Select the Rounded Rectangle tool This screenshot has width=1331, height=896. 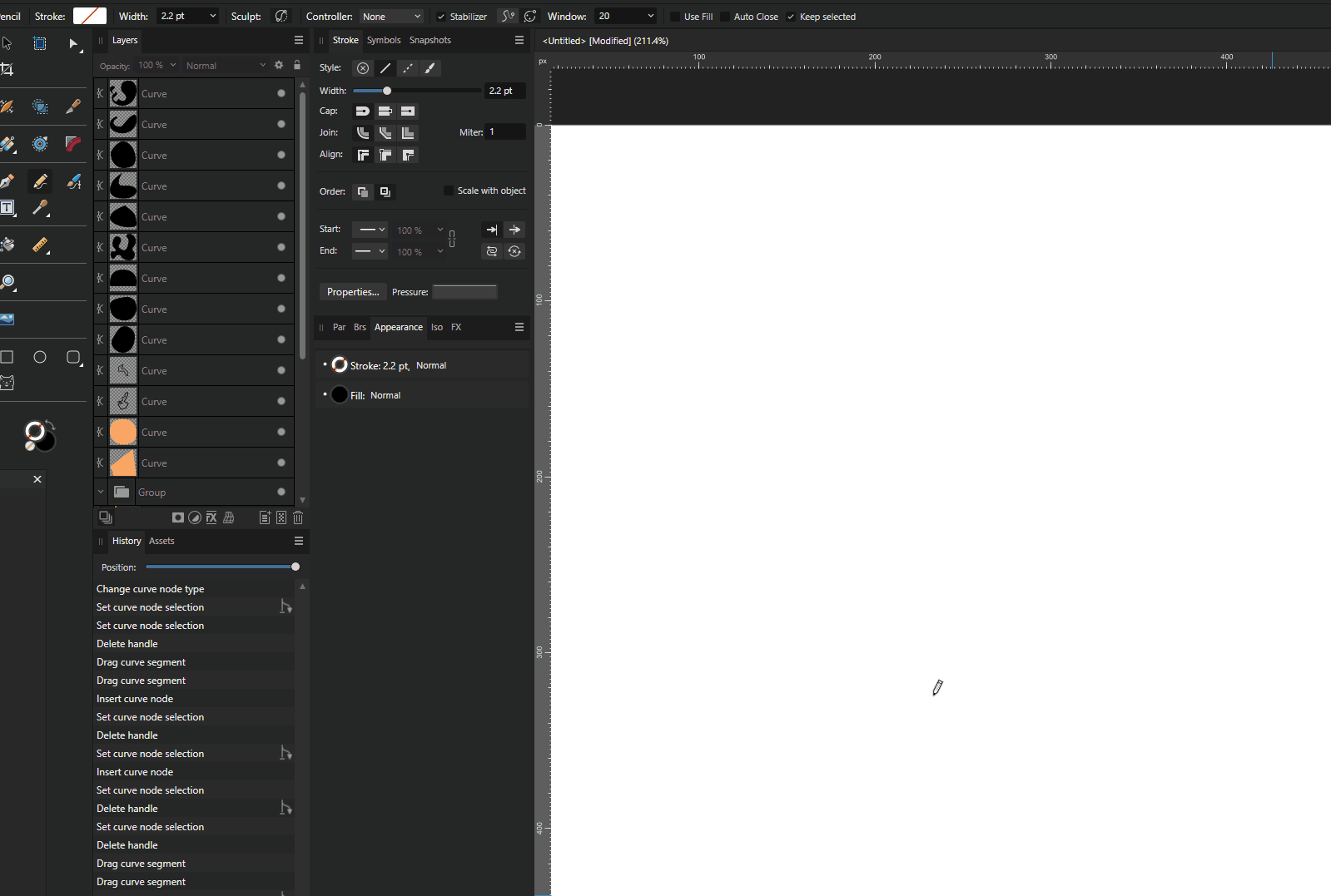[x=73, y=357]
